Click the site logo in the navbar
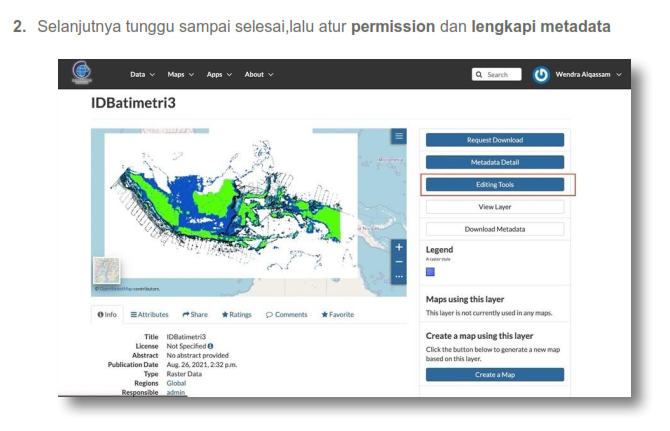 click(83, 74)
